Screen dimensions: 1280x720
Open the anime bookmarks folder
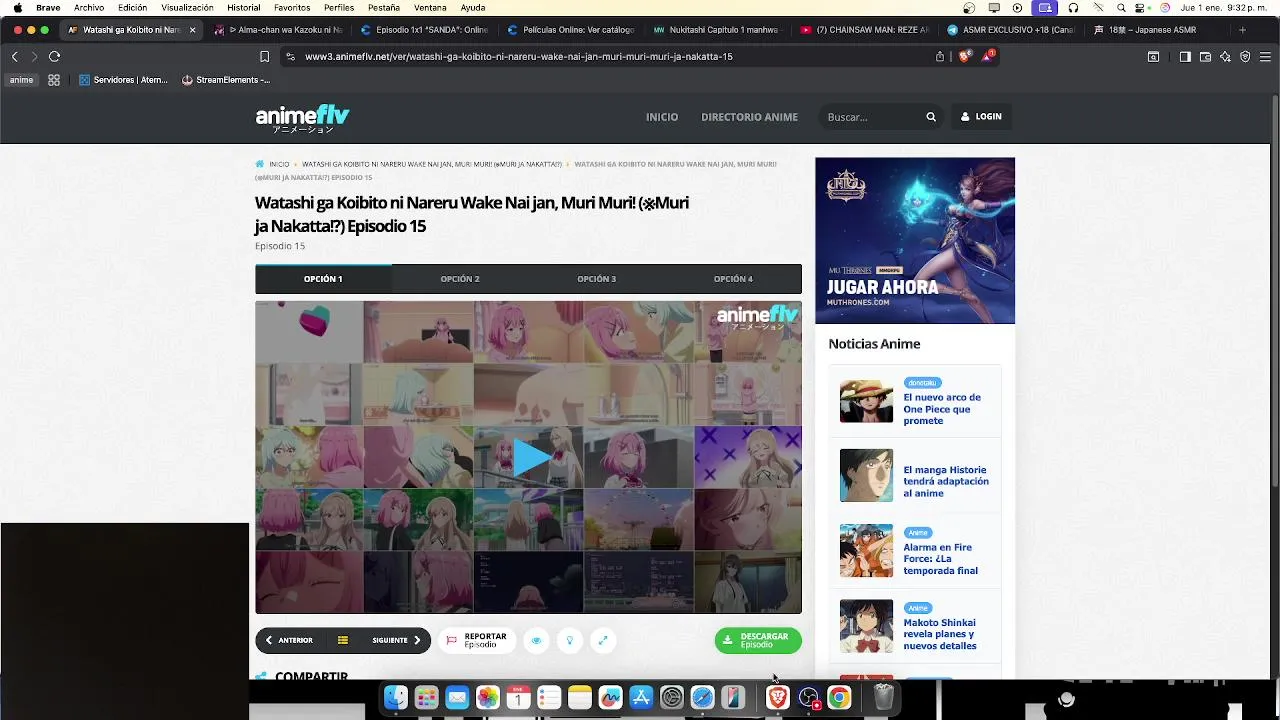pyautogui.click(x=21, y=80)
